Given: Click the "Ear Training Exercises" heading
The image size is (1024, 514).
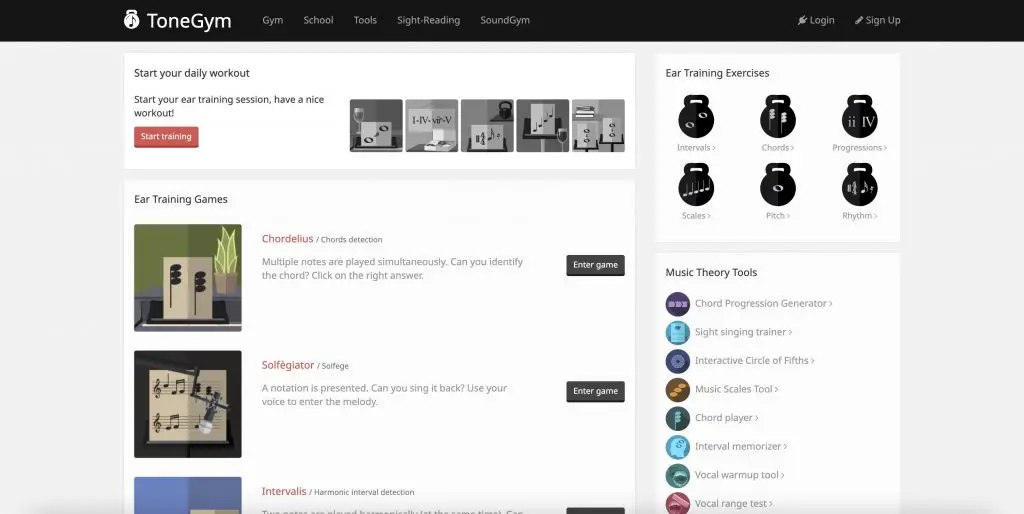Looking at the screenshot, I should [717, 73].
